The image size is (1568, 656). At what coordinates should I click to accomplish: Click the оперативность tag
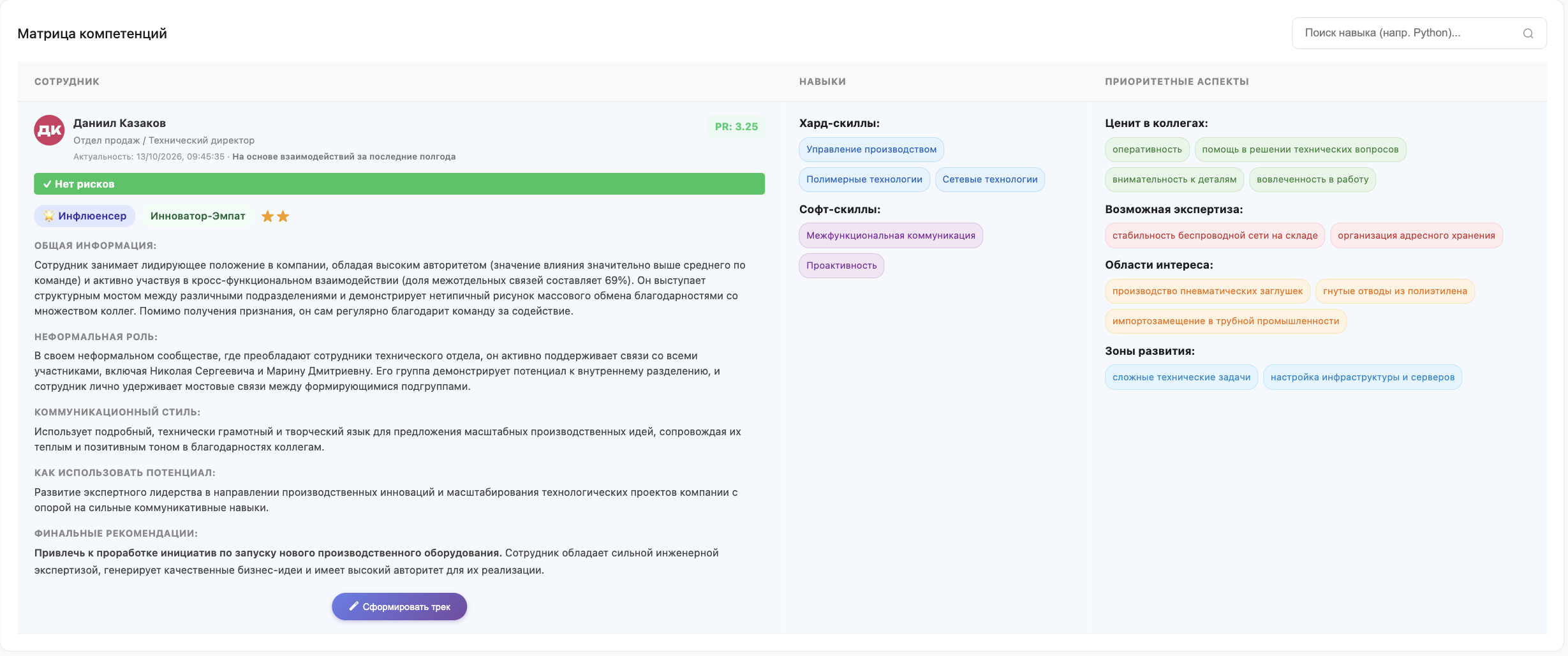(x=1147, y=149)
